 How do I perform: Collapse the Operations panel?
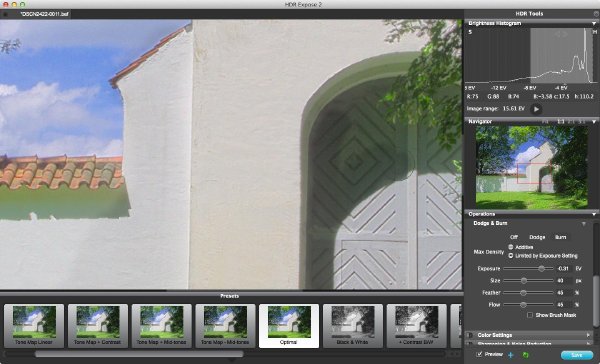coord(594,214)
